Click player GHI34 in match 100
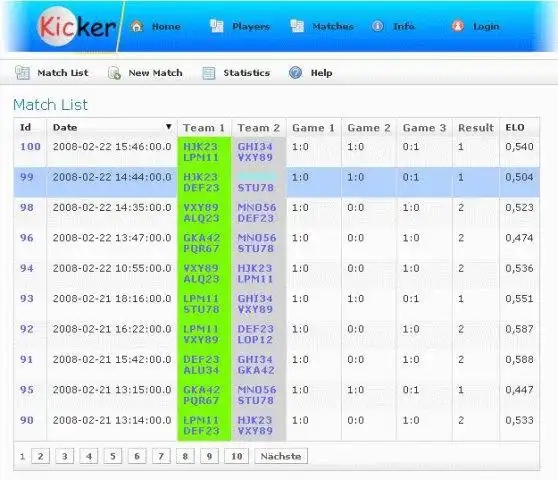This screenshot has width=558, height=480. click(255, 147)
